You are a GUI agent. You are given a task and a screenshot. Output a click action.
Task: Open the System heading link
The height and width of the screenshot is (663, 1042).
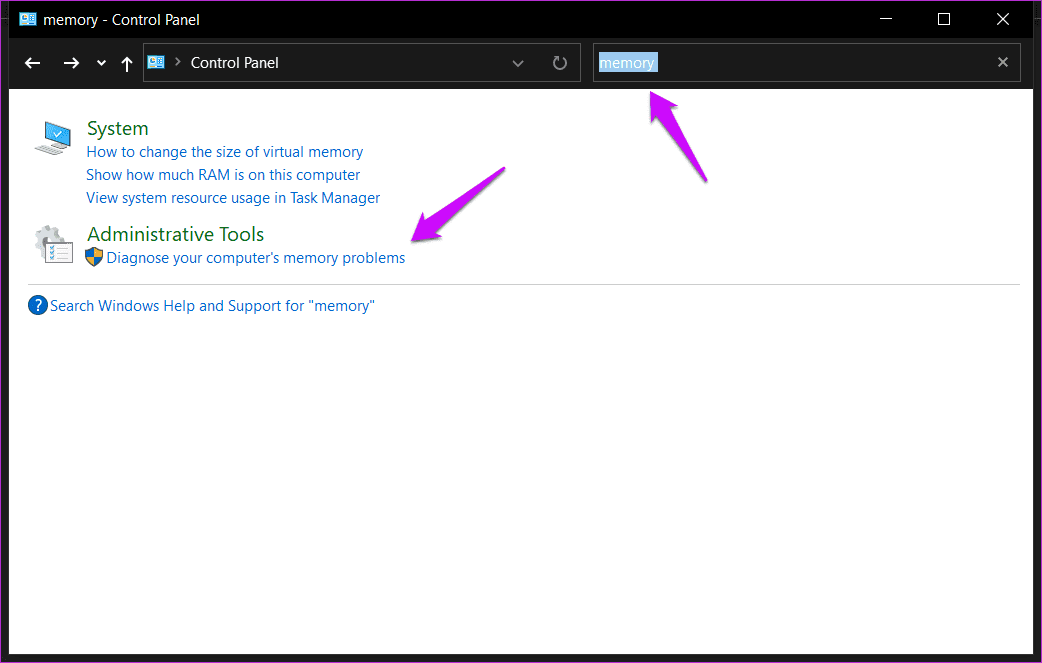[118, 128]
